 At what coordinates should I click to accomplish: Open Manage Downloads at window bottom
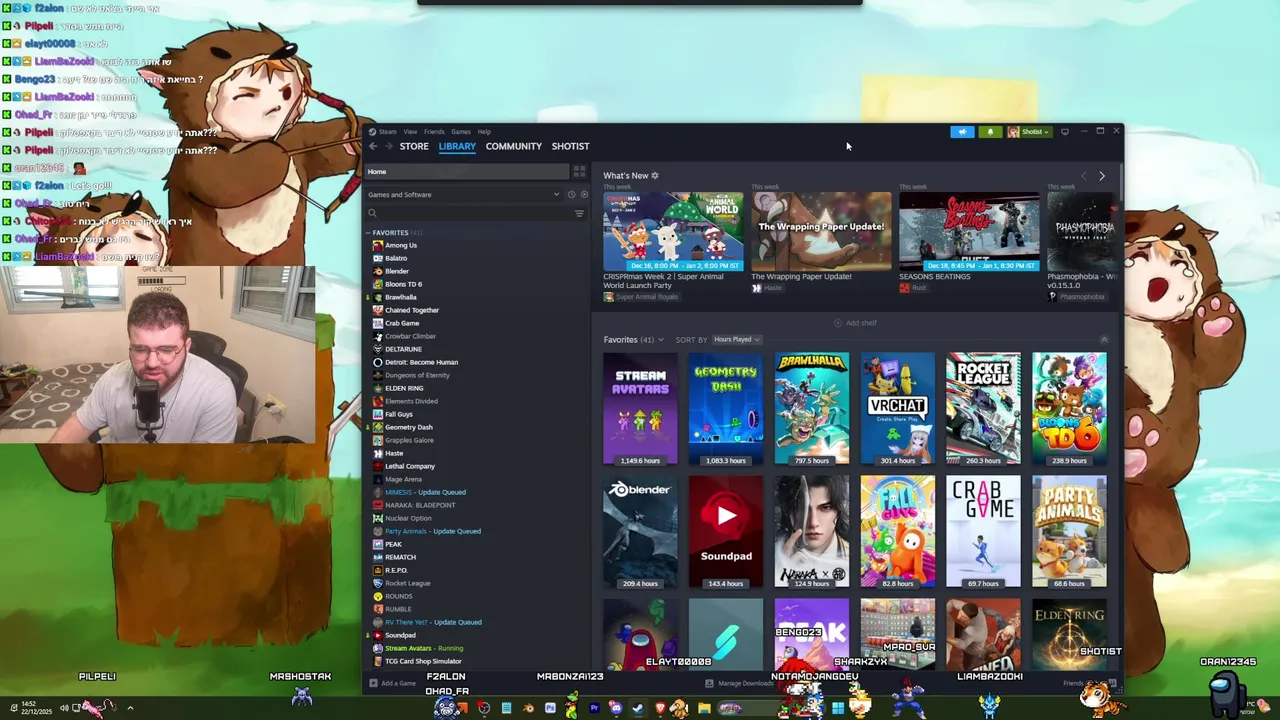[x=740, y=683]
